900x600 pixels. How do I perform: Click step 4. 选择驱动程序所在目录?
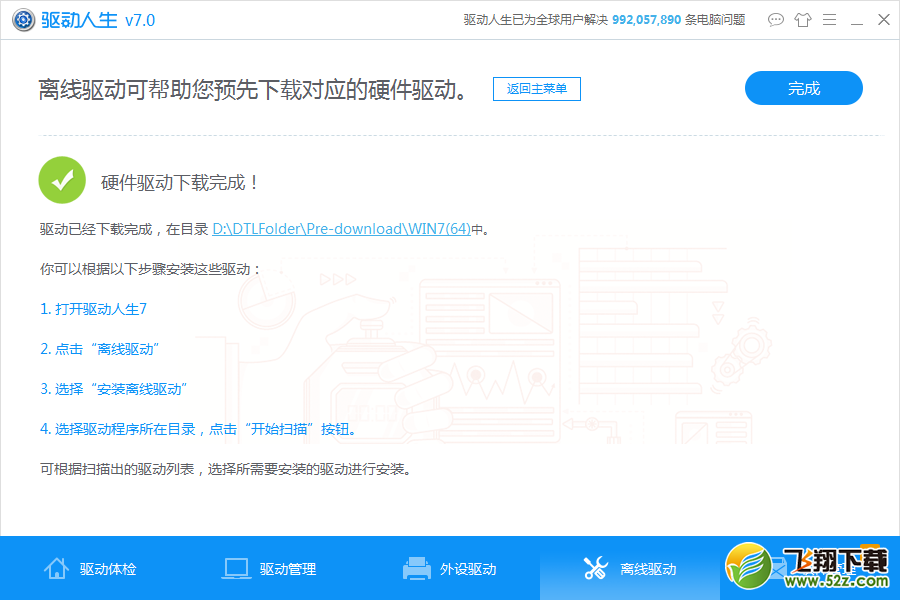point(198,429)
